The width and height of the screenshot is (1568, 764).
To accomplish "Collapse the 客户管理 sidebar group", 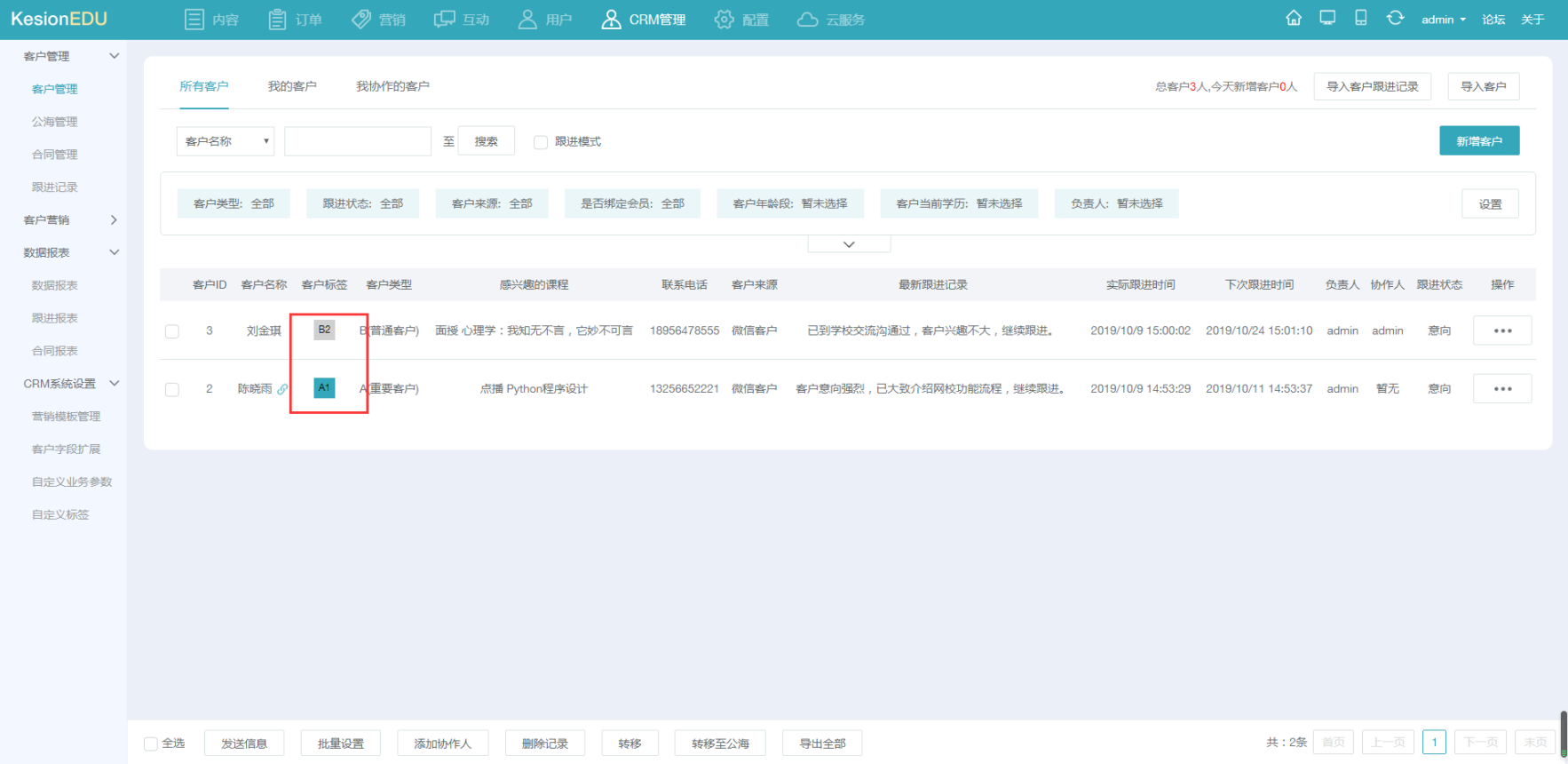I will click(x=114, y=56).
